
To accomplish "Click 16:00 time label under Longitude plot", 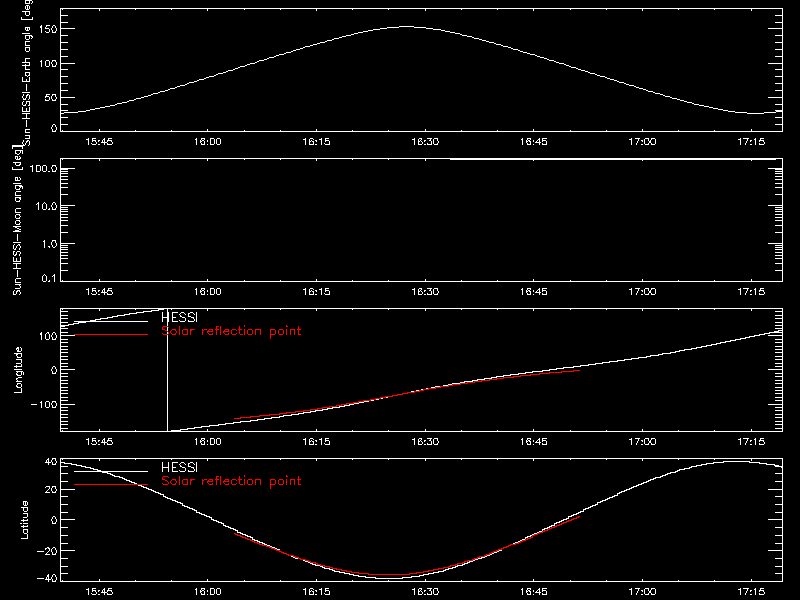I will click(208, 442).
